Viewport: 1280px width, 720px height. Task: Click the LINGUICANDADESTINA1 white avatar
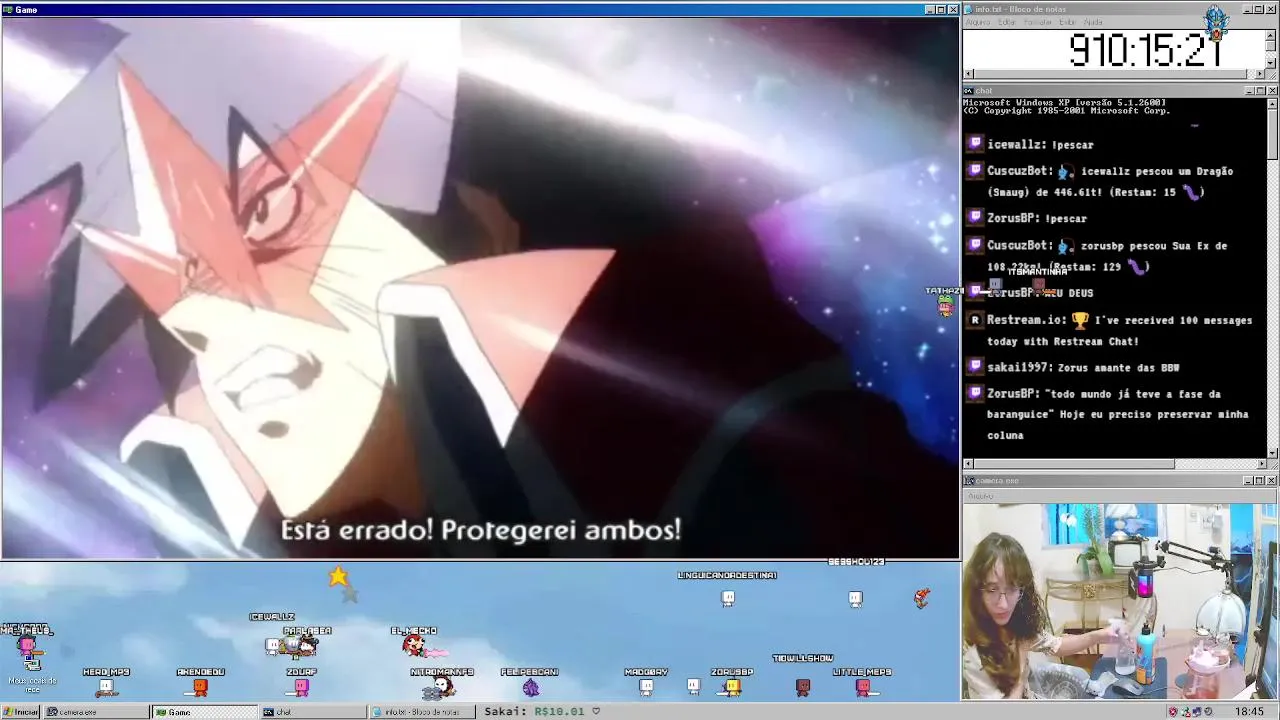tap(728, 598)
